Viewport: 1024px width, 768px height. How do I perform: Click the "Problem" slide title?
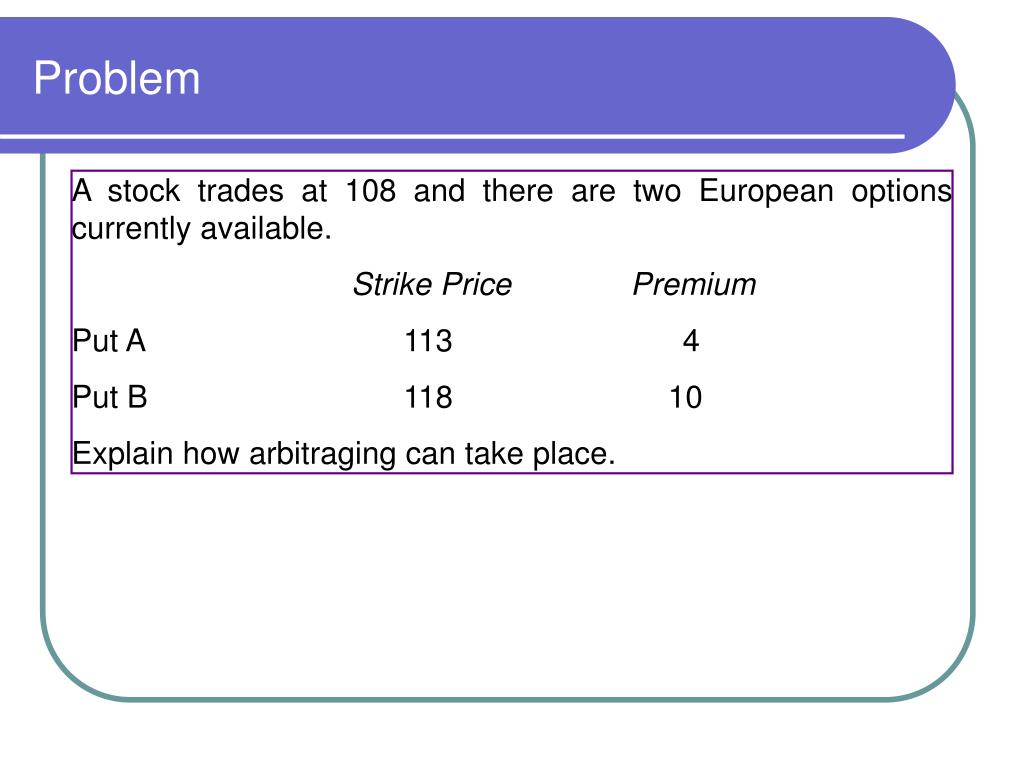click(116, 78)
